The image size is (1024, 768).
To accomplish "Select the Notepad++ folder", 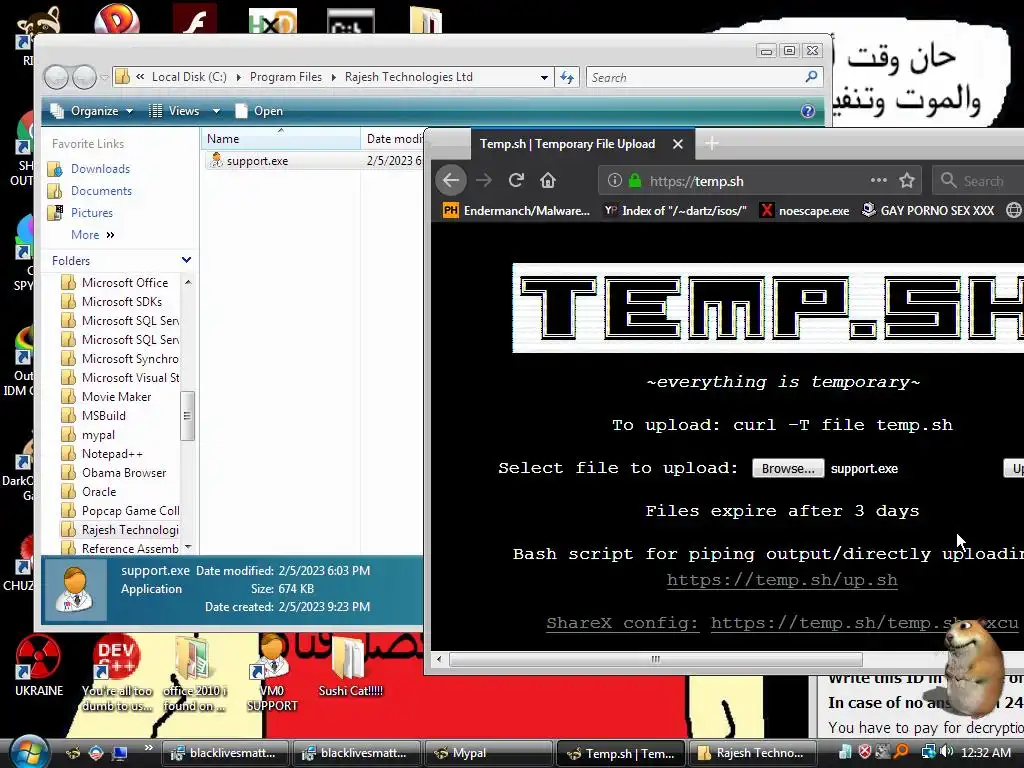I will pos(112,454).
